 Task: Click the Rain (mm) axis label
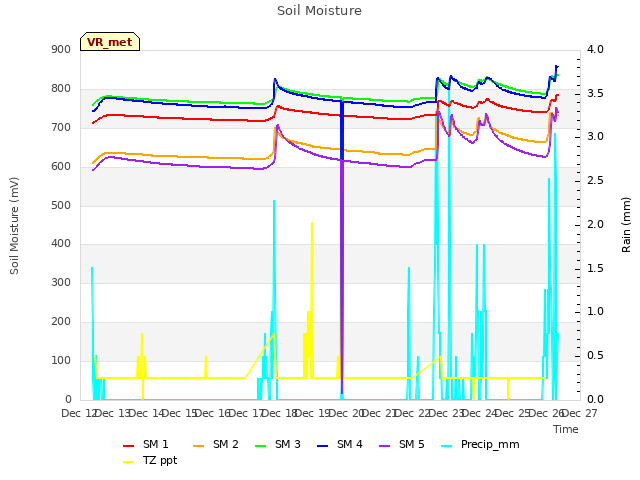(x=626, y=225)
